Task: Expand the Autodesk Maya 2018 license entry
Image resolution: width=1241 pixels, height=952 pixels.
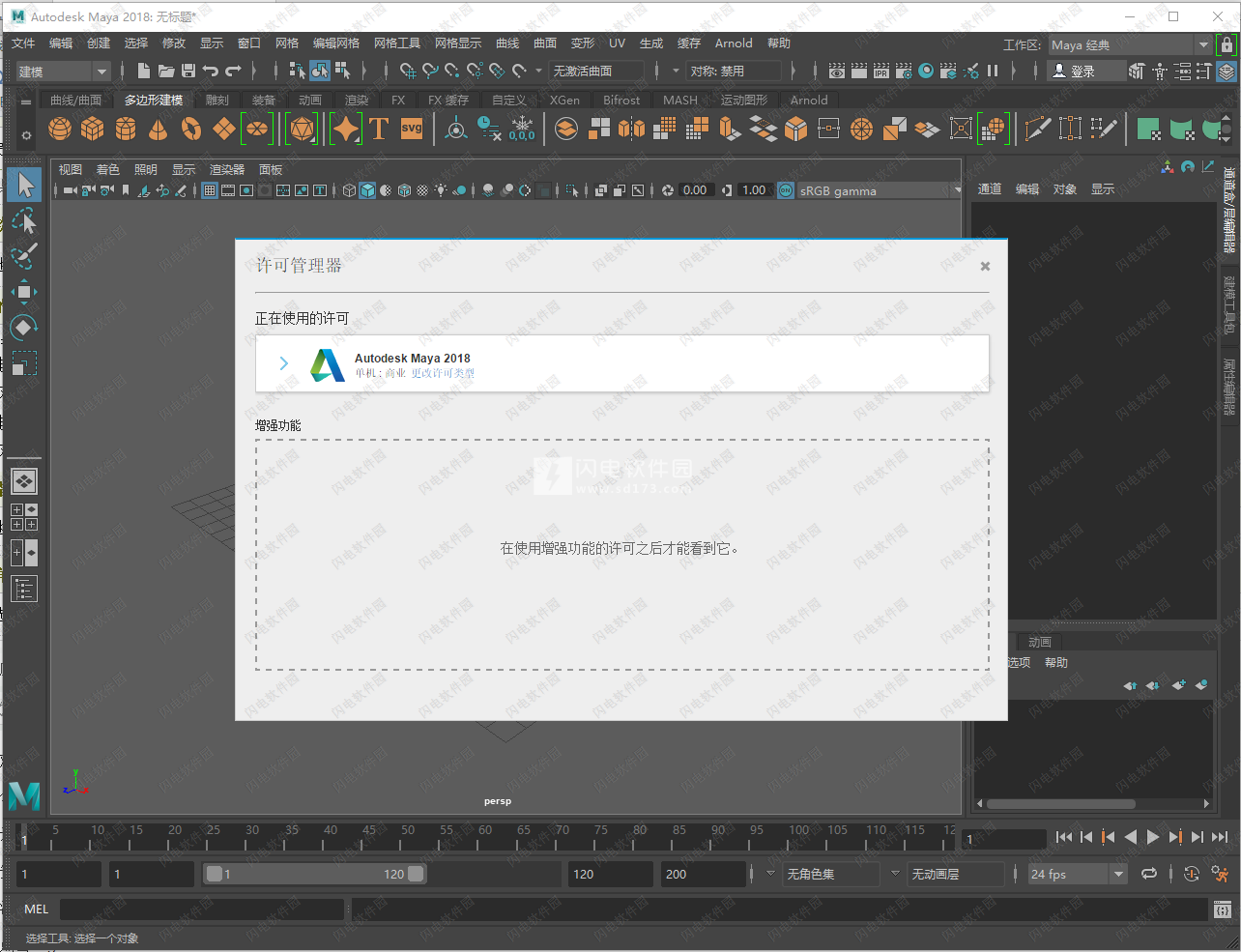Action: (x=283, y=363)
